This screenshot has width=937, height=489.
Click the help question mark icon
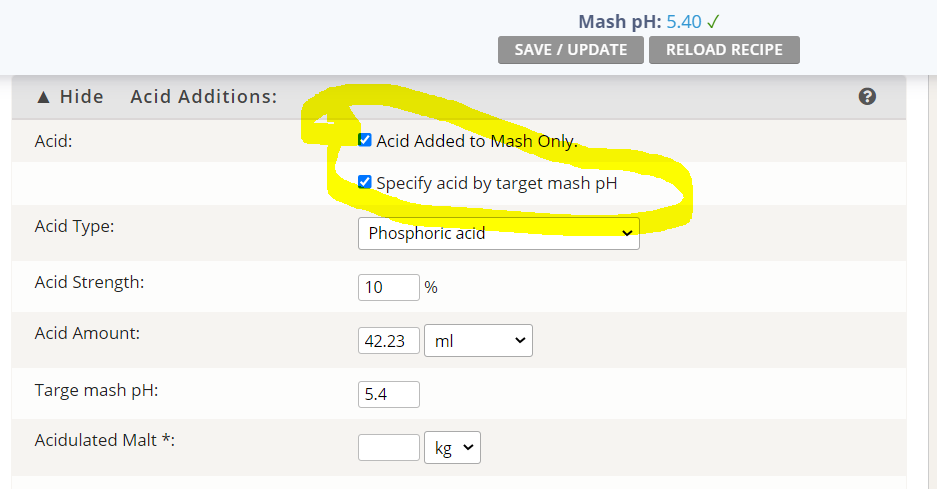pos(867,97)
